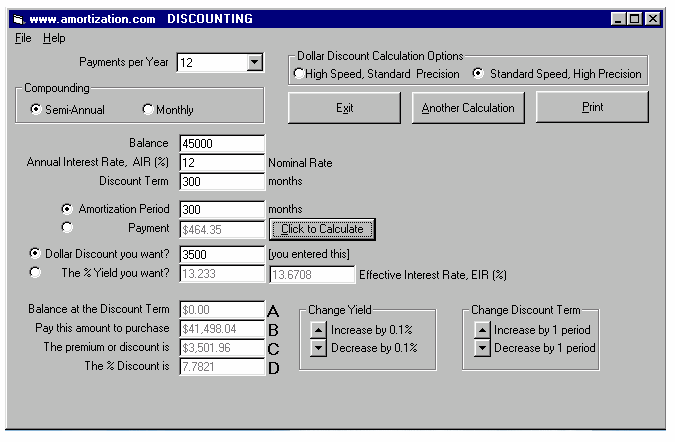Select the Semi-Annual compounding option
Screen dimensions: 675x442
[37, 110]
